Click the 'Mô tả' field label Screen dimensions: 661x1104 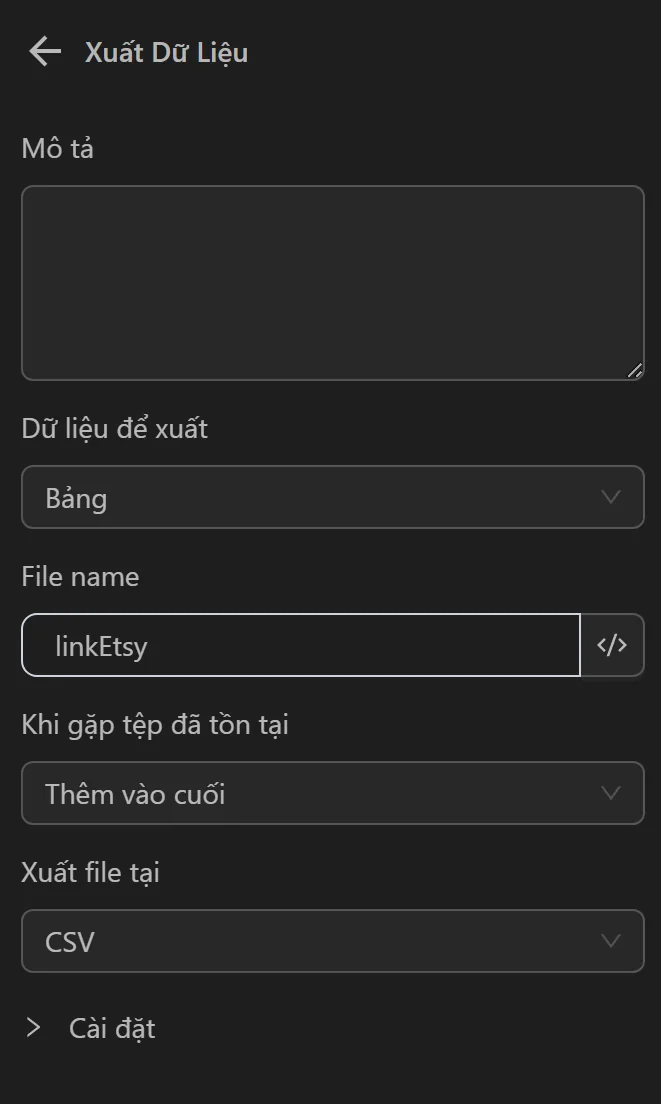tap(57, 149)
